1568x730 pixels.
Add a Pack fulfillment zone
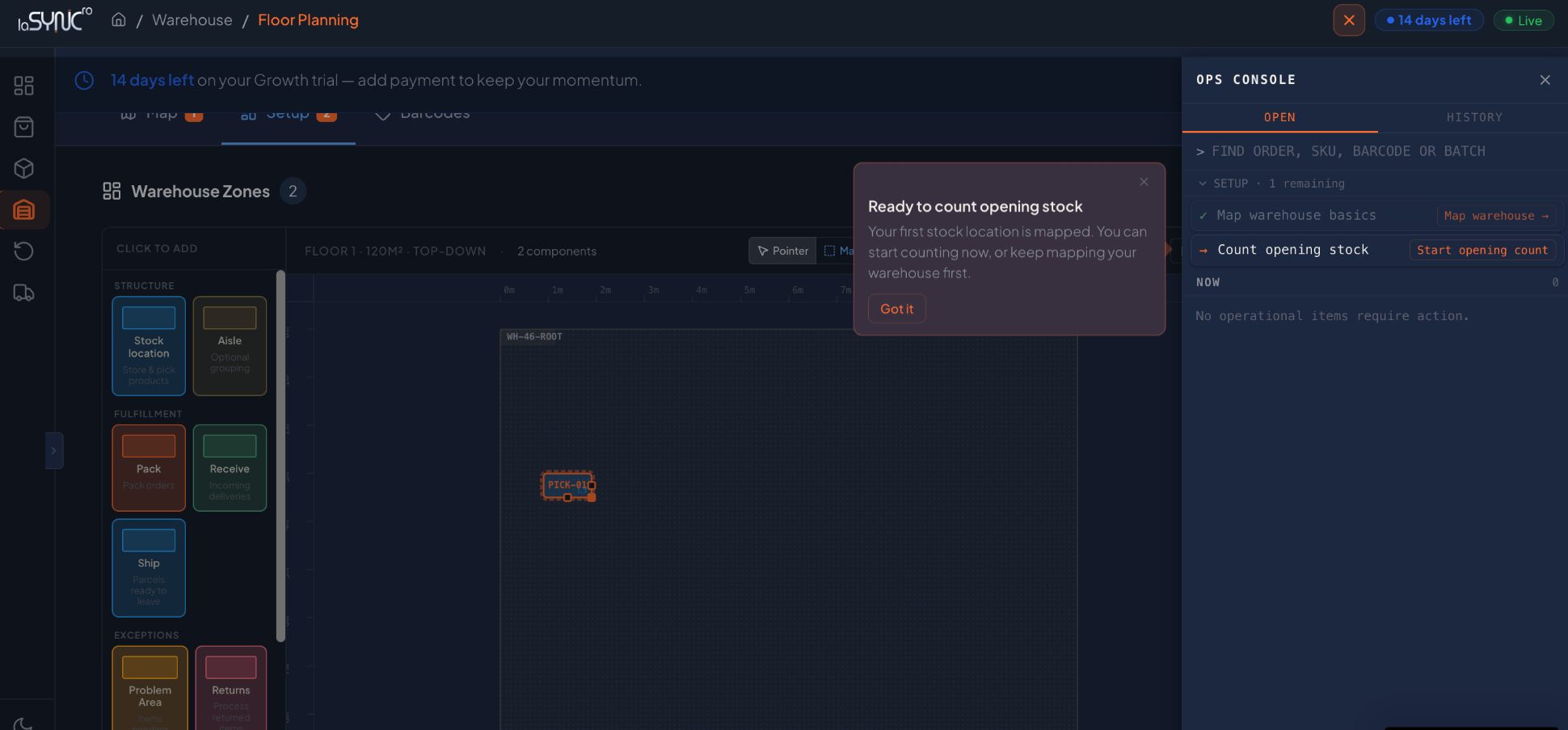pyautogui.click(x=149, y=468)
